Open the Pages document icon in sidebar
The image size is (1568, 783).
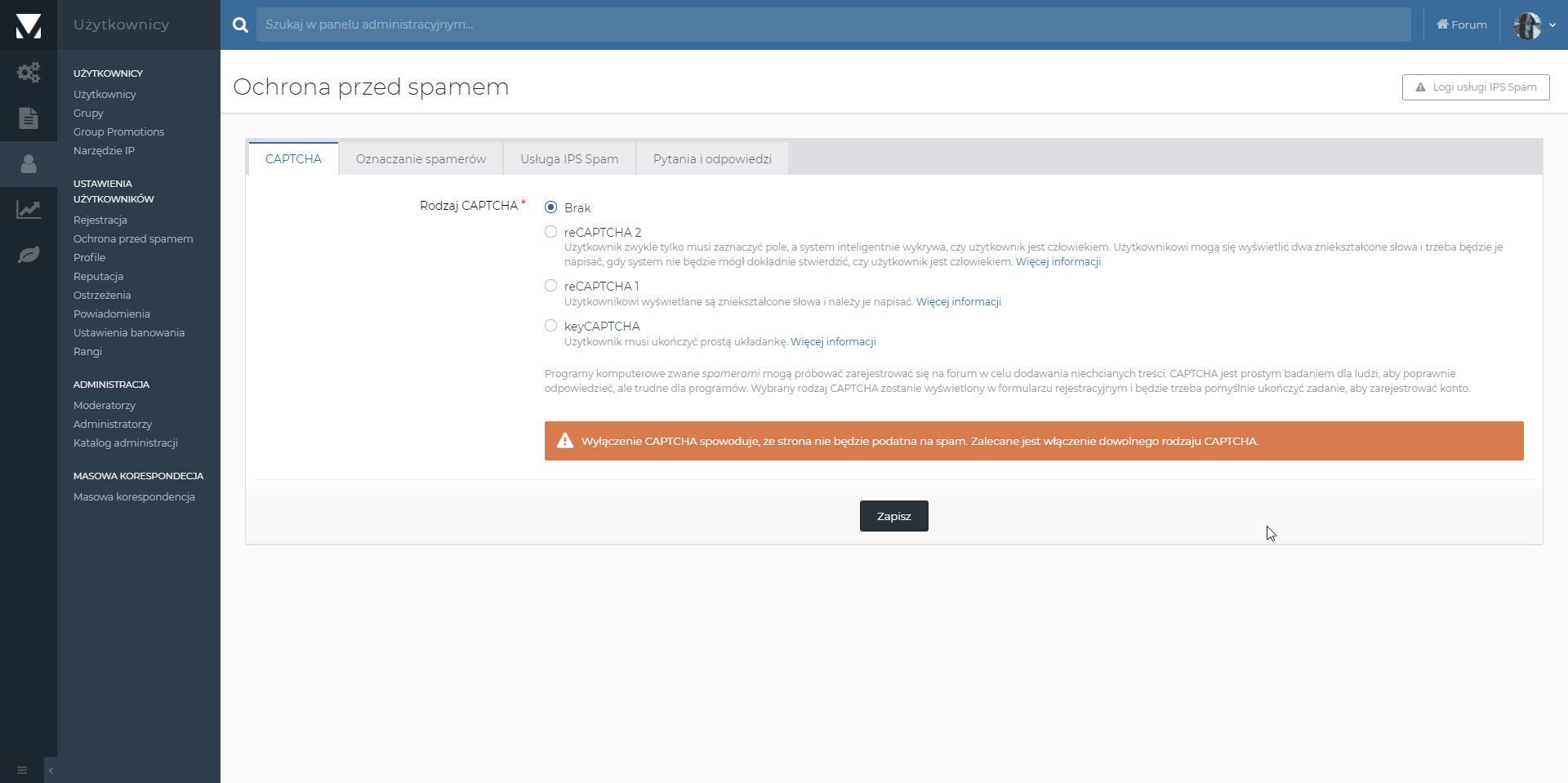[x=29, y=118]
